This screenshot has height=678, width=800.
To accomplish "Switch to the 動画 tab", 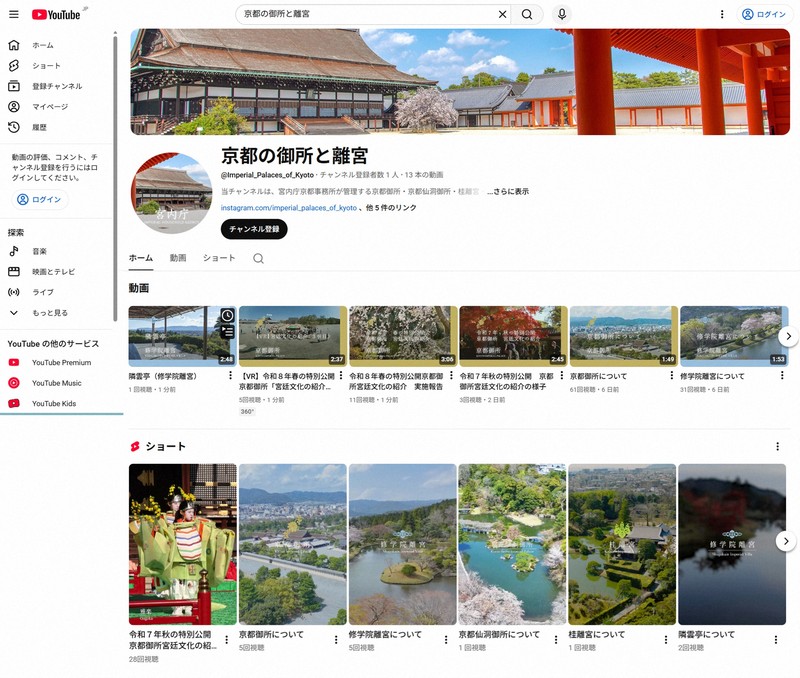I will 178,258.
